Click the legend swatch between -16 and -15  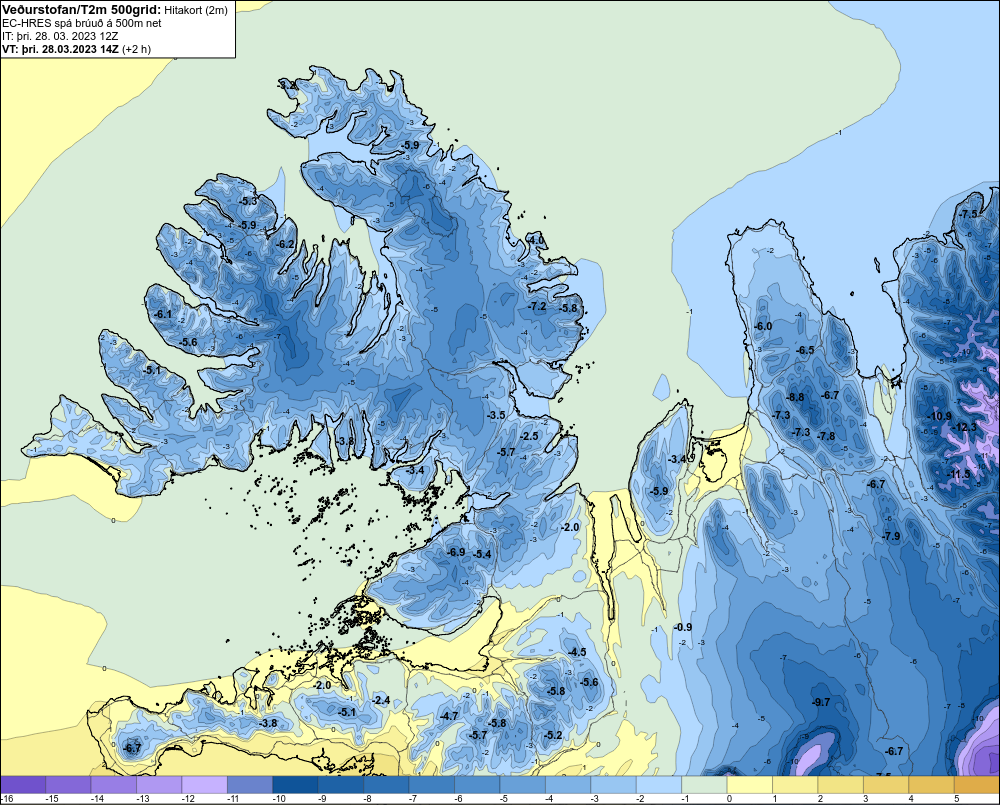pos(23,785)
